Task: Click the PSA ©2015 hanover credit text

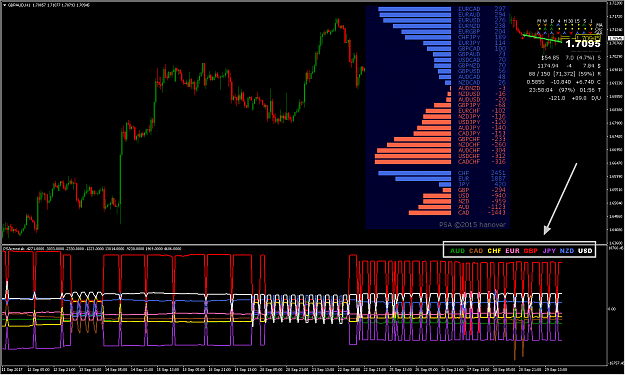Action: click(472, 225)
